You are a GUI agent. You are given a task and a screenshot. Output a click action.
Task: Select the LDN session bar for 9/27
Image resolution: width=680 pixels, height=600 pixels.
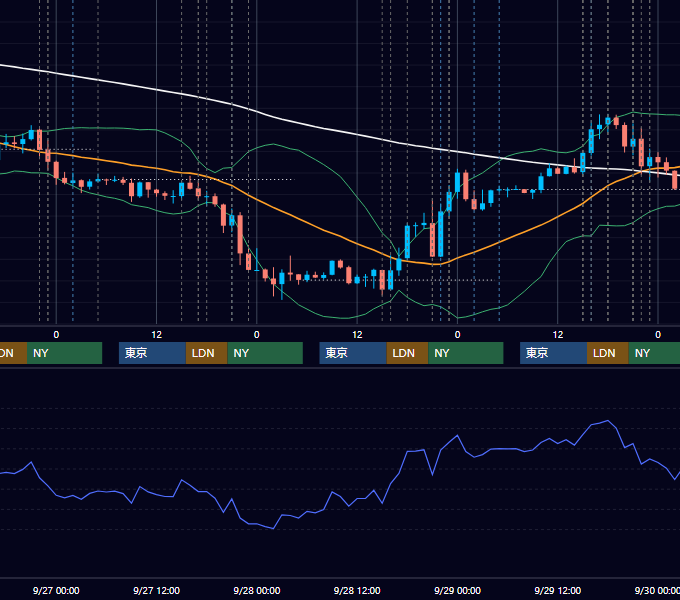(206, 353)
